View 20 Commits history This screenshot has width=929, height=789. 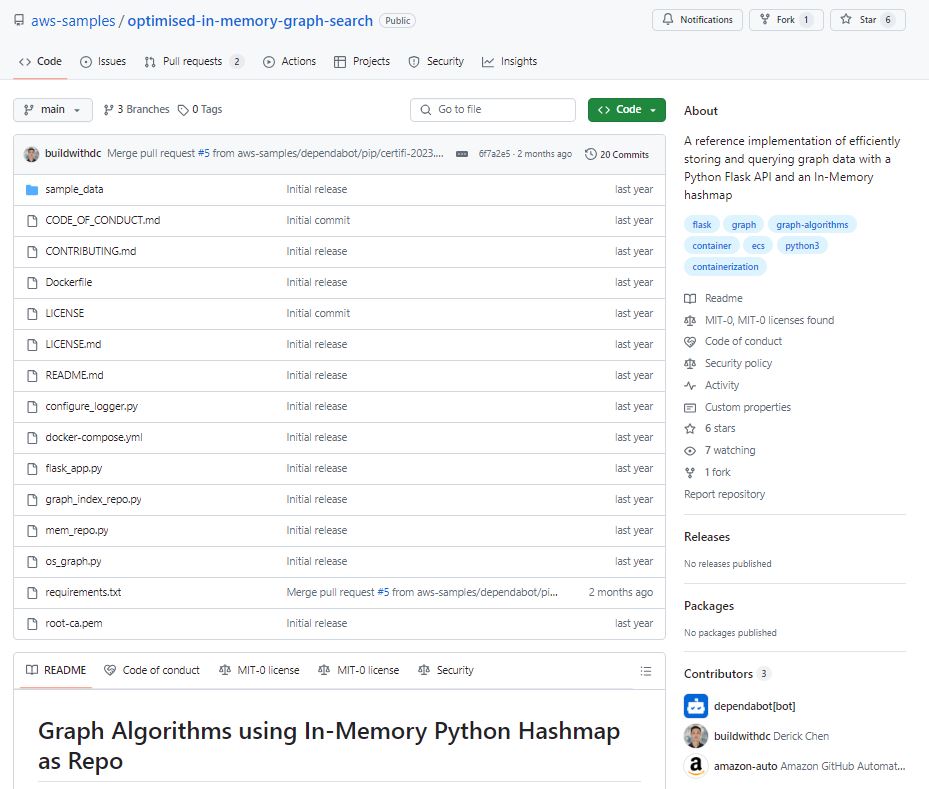point(617,155)
